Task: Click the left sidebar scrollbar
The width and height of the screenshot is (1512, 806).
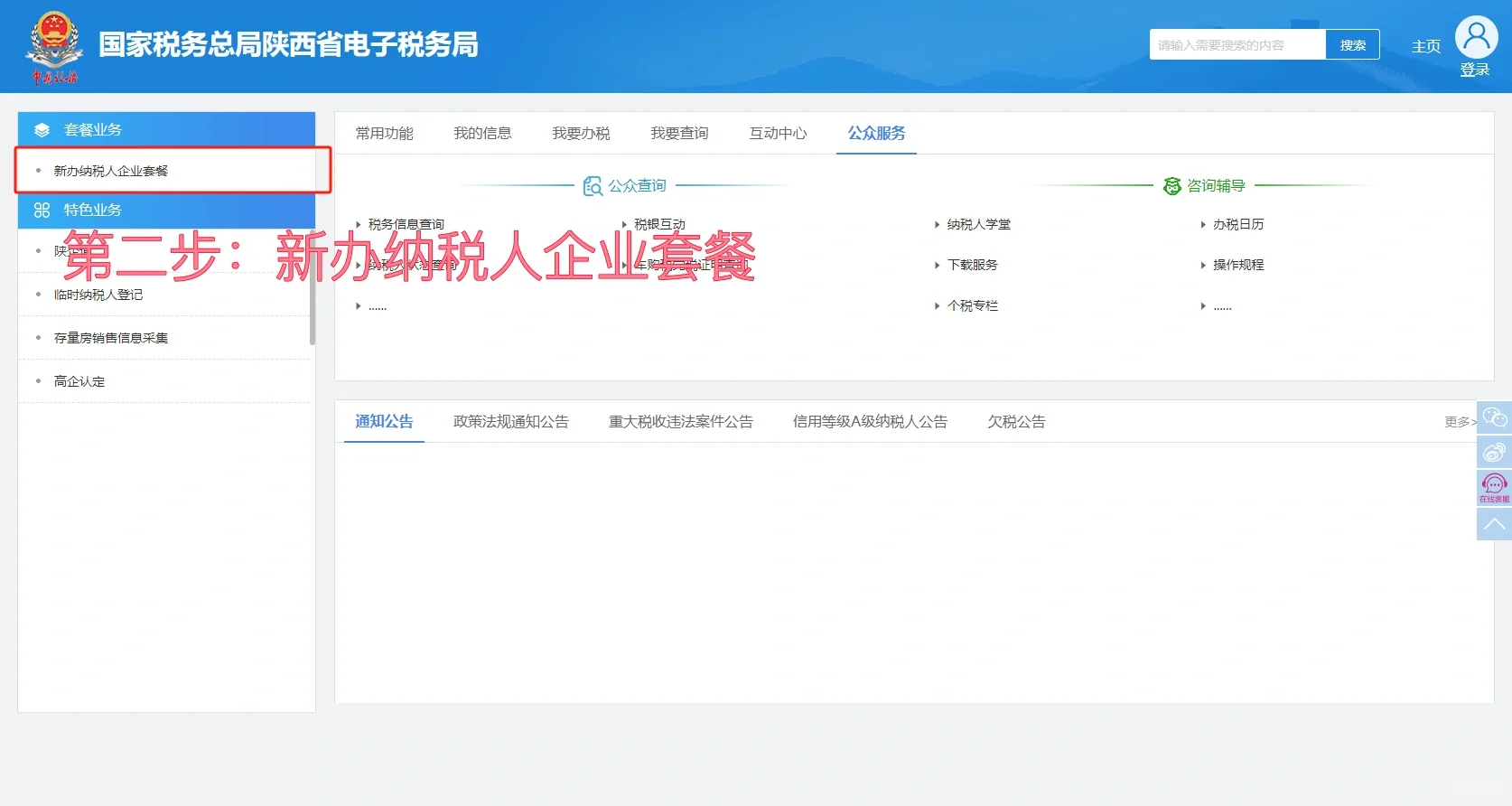Action: (313, 298)
